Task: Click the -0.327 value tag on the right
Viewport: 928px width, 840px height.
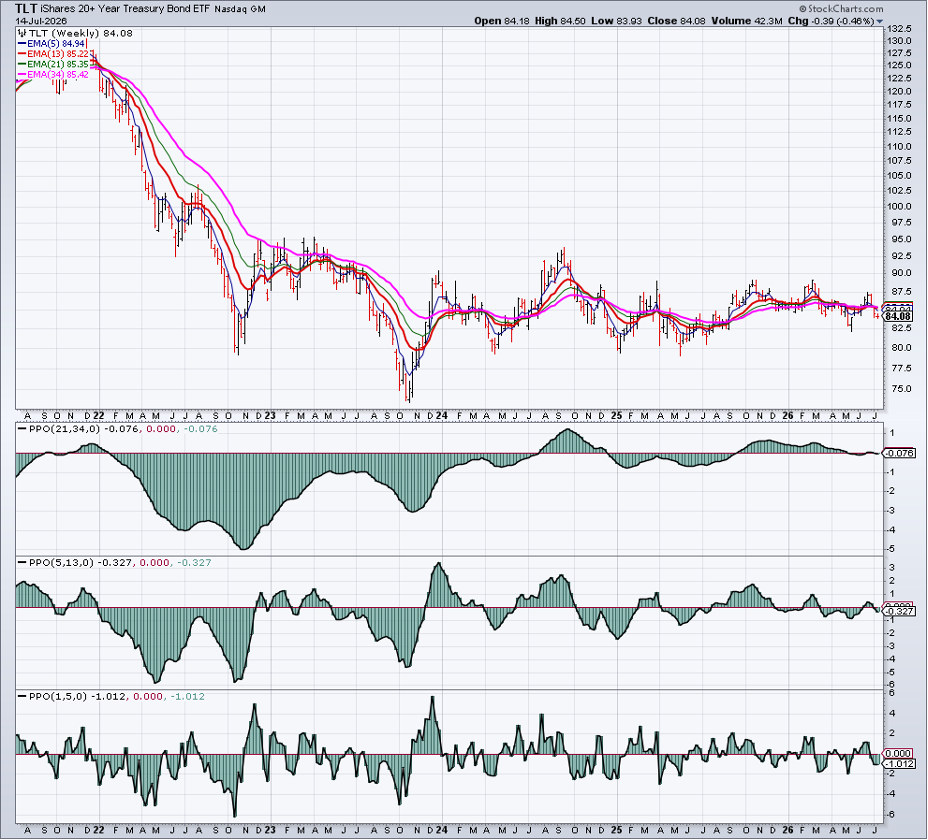Action: click(899, 611)
